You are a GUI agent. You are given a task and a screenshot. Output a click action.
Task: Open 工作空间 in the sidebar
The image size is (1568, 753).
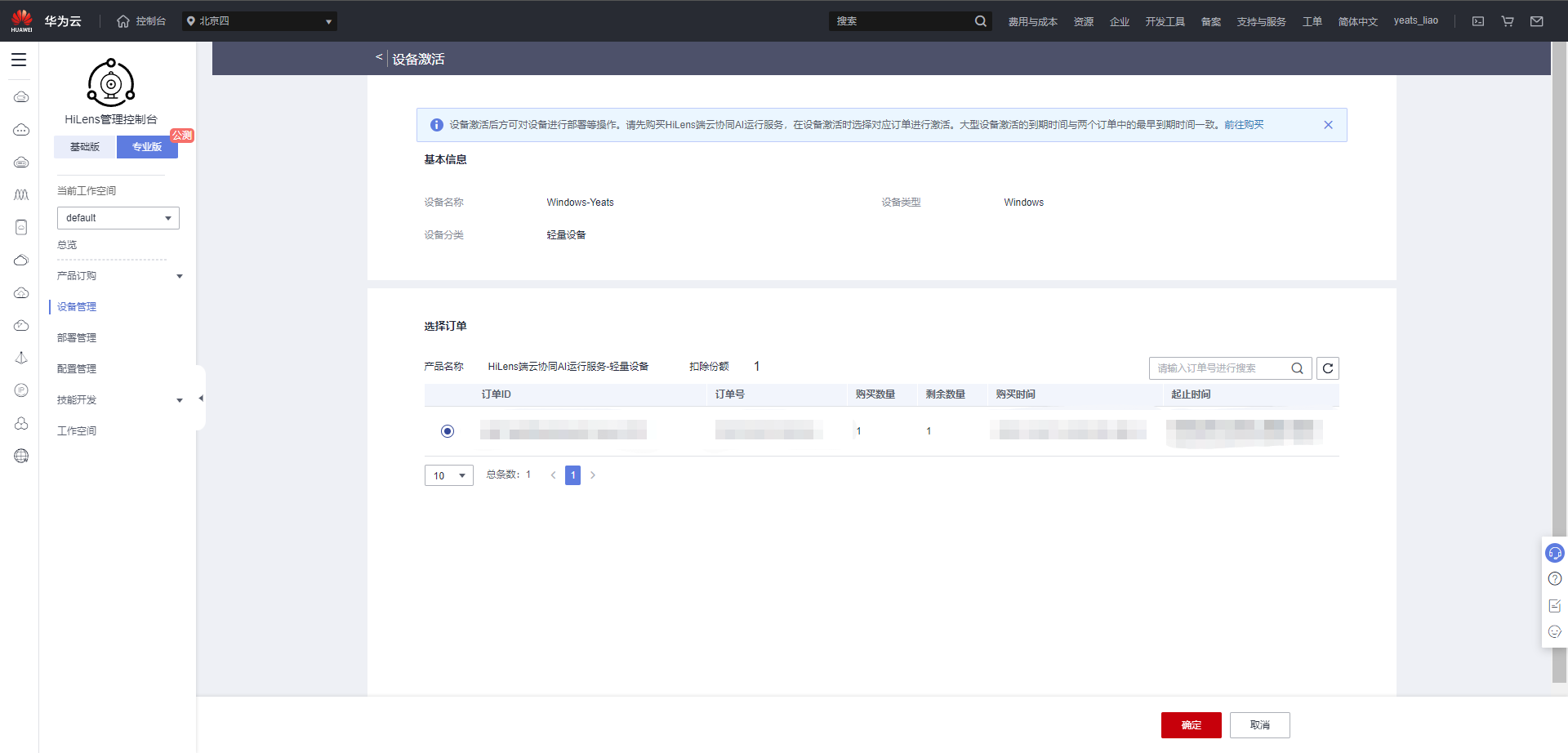click(77, 431)
